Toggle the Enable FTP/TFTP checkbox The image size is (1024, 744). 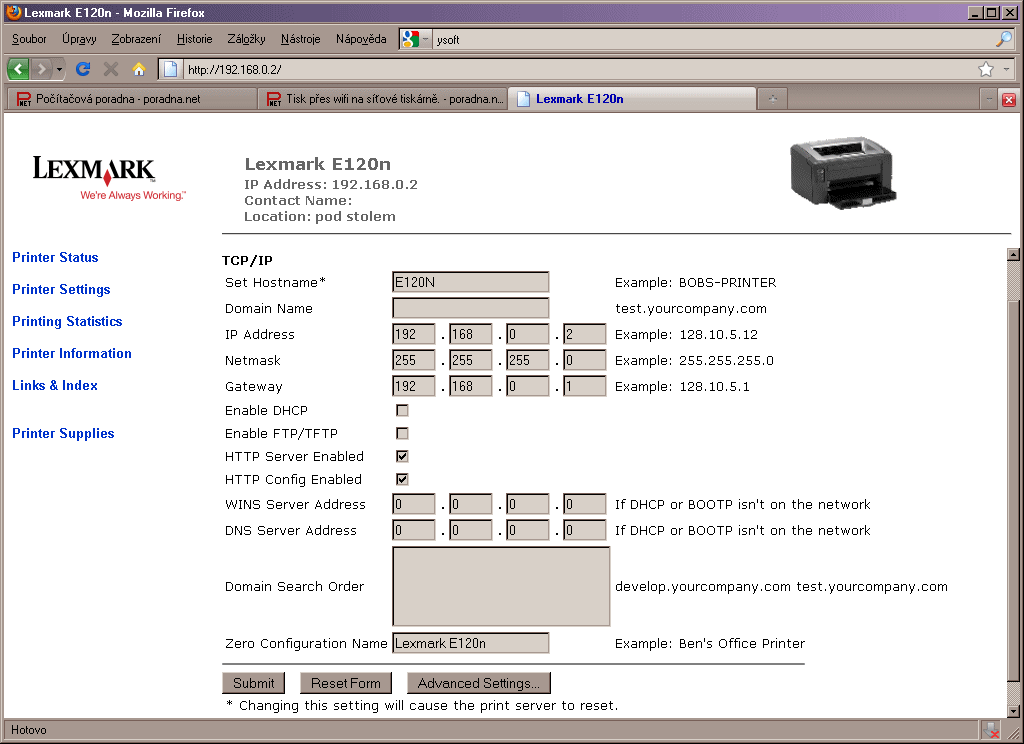(402, 433)
